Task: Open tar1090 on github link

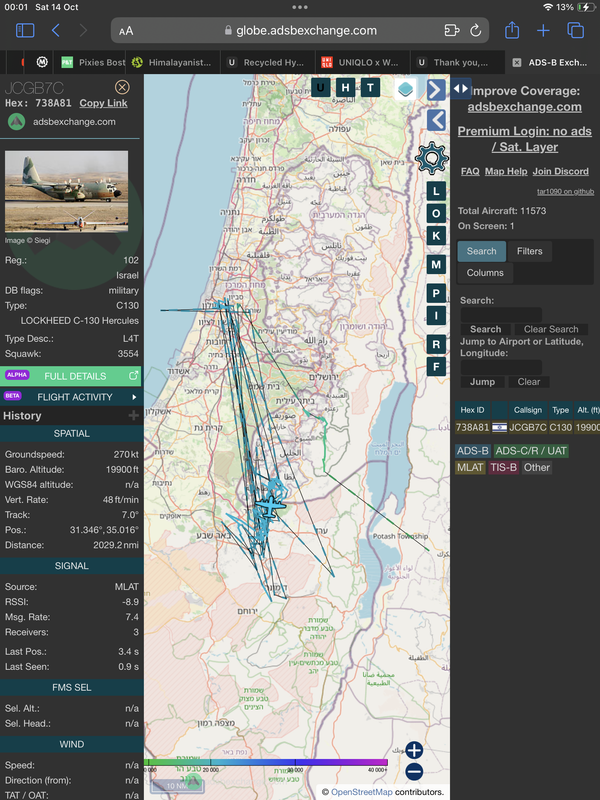Action: pos(565,192)
